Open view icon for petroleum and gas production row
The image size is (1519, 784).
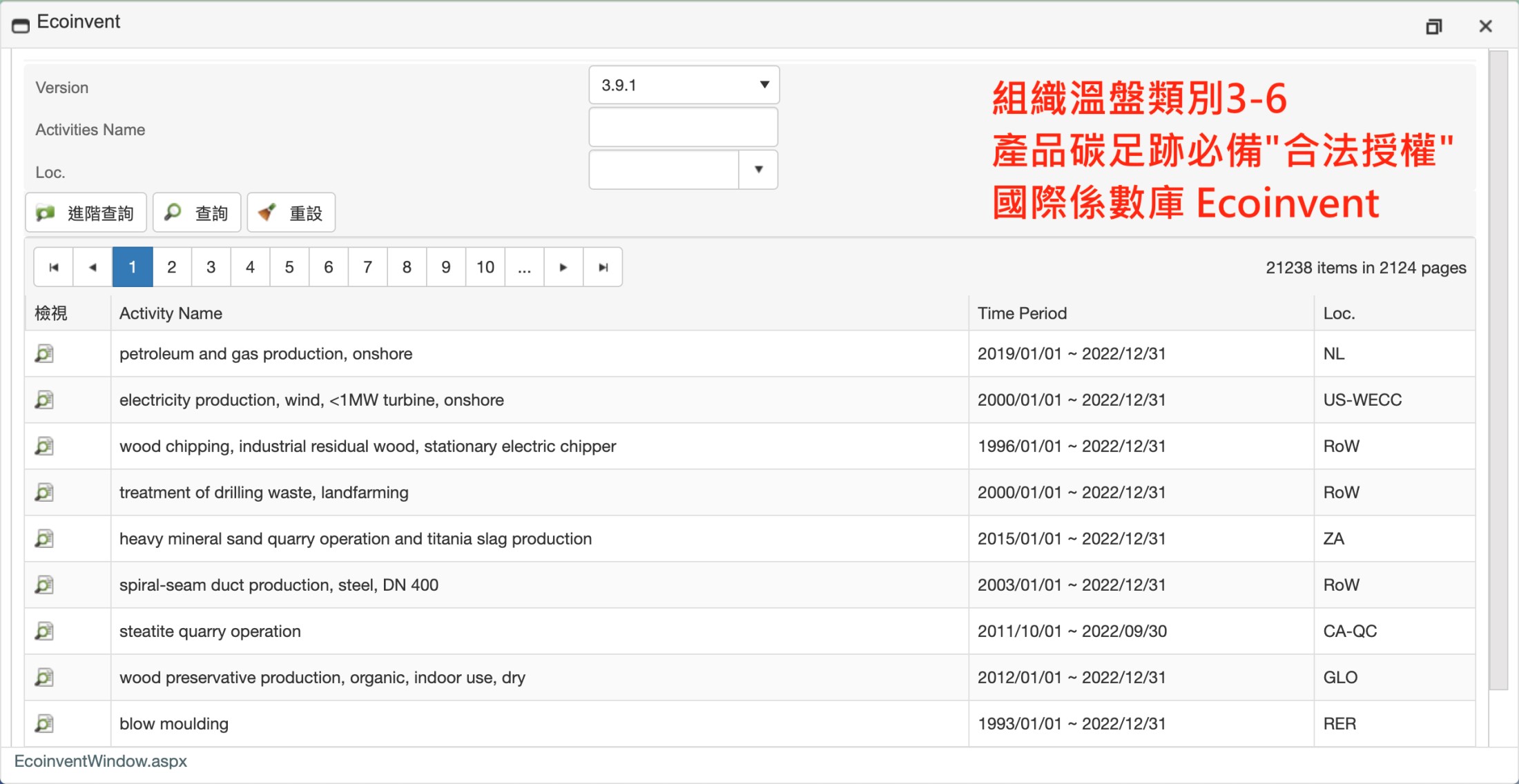pos(44,353)
